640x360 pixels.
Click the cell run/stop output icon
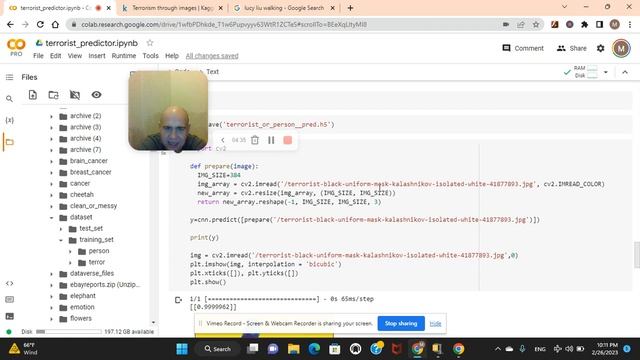click(x=178, y=300)
